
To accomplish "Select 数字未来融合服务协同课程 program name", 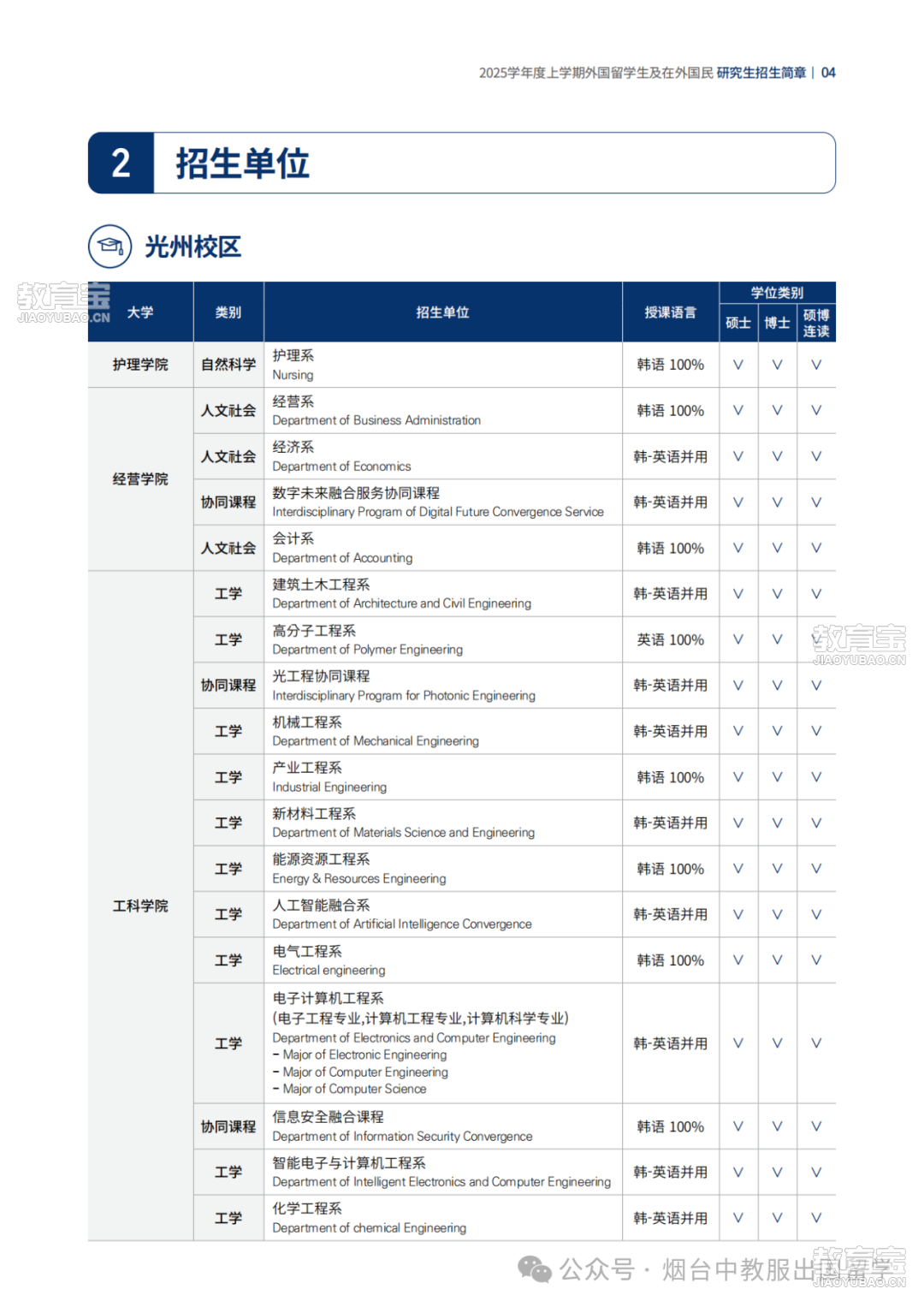I will [356, 493].
